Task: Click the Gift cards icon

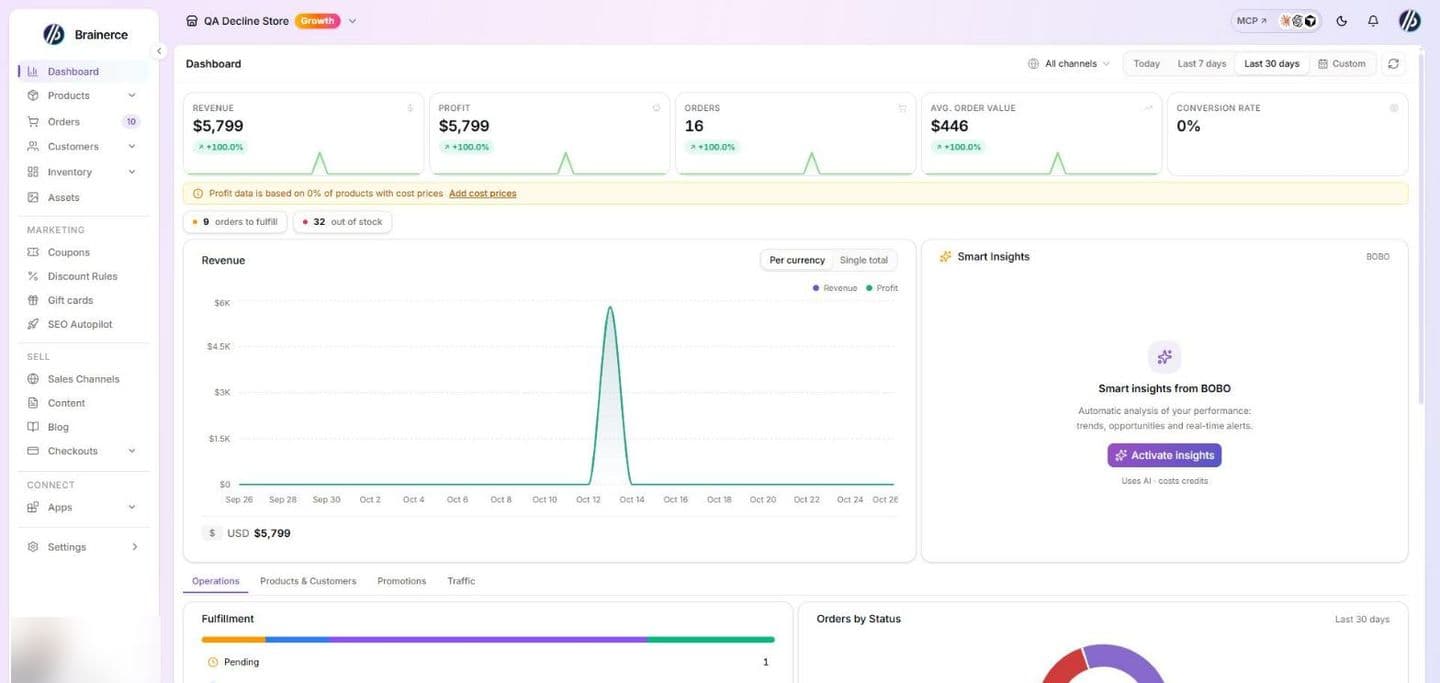Action: click(33, 300)
